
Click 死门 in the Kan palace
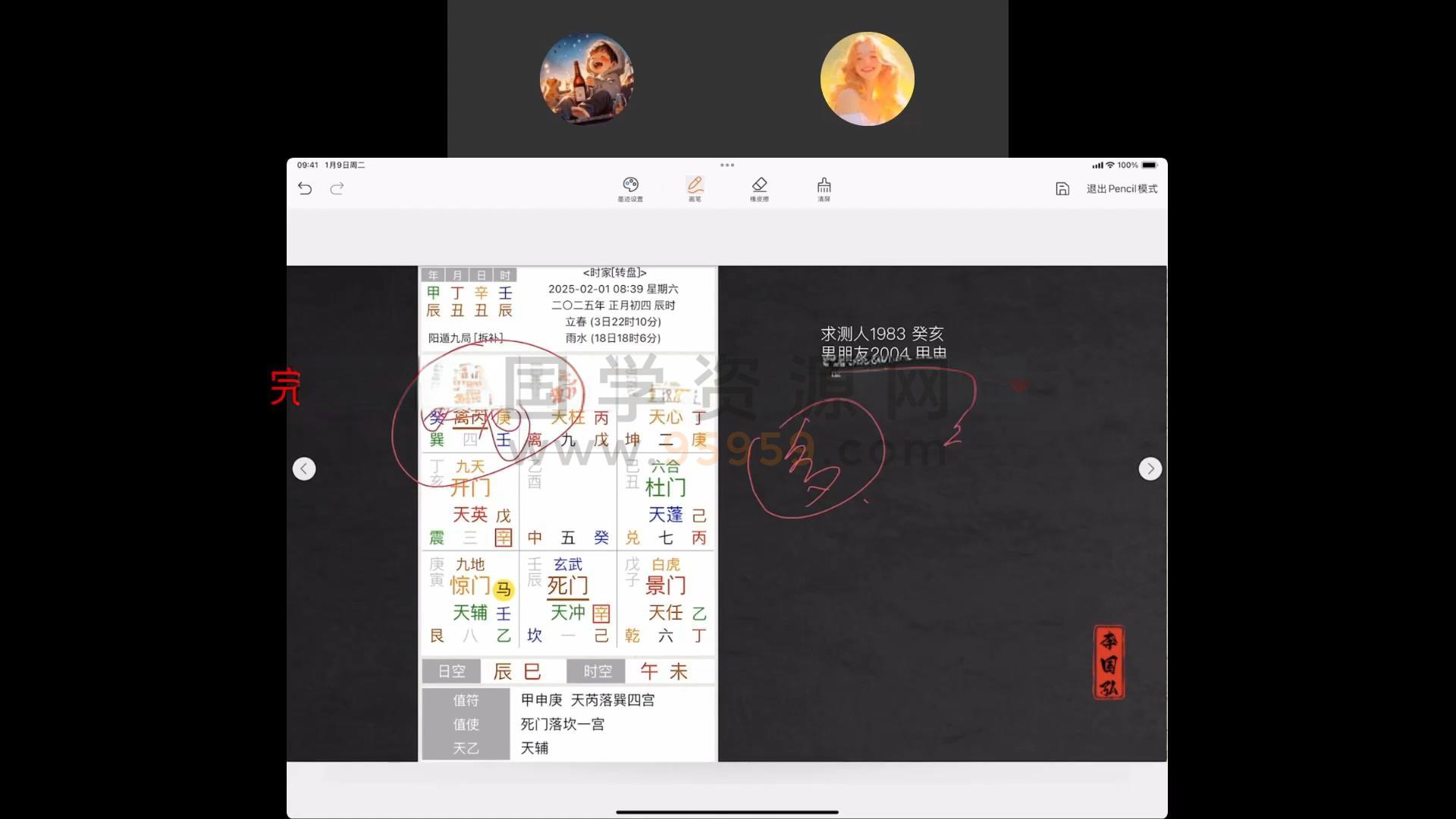568,585
